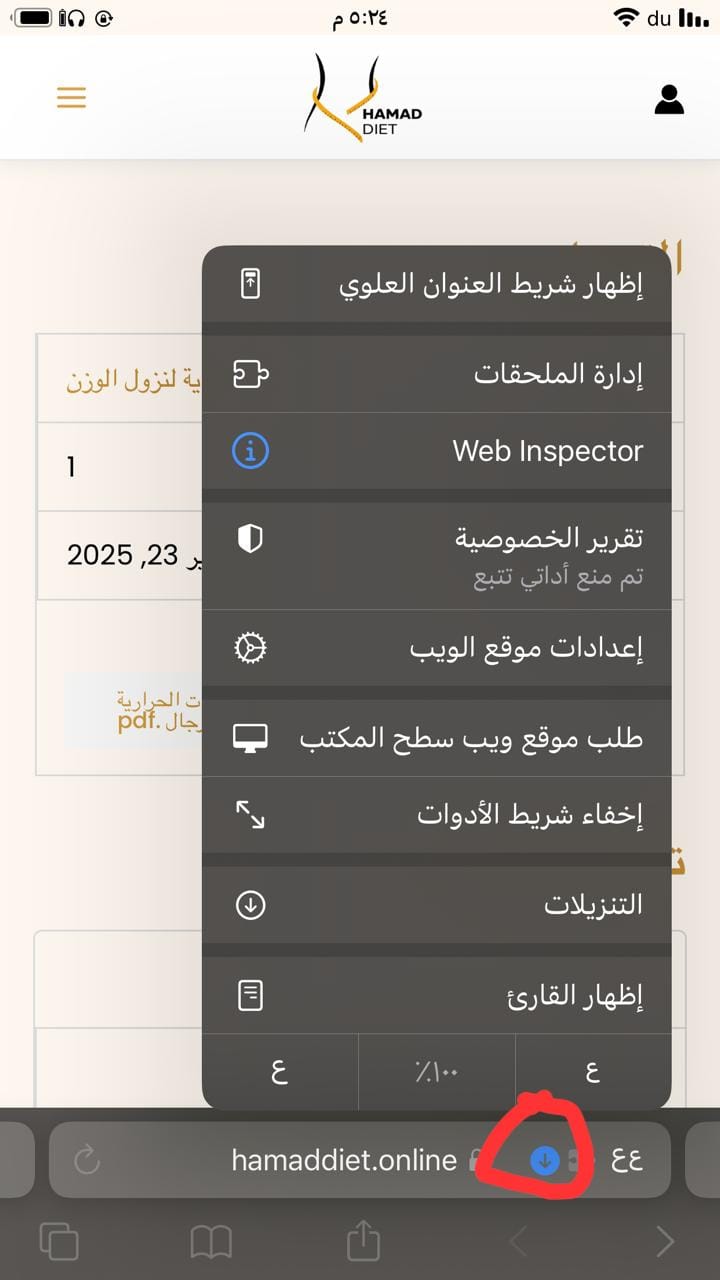Reload the page with the refresh icon
This screenshot has height=1280, width=720.
click(88, 1160)
